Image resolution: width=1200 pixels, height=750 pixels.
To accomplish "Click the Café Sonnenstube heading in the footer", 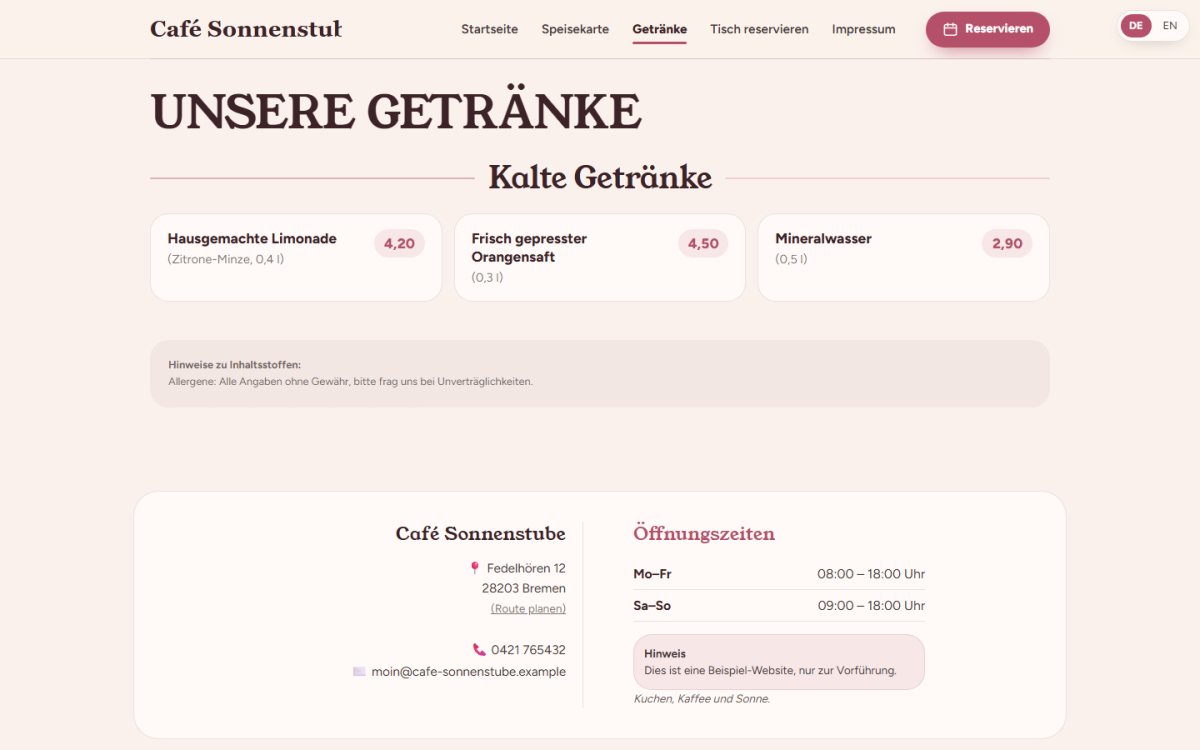I will point(481,534).
